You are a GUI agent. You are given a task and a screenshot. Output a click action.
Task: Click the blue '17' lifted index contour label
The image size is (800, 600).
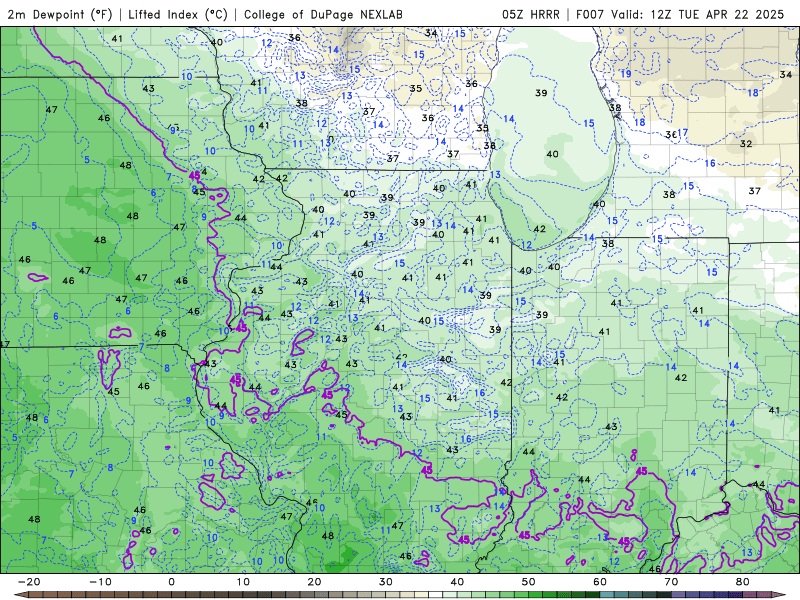click(x=683, y=133)
